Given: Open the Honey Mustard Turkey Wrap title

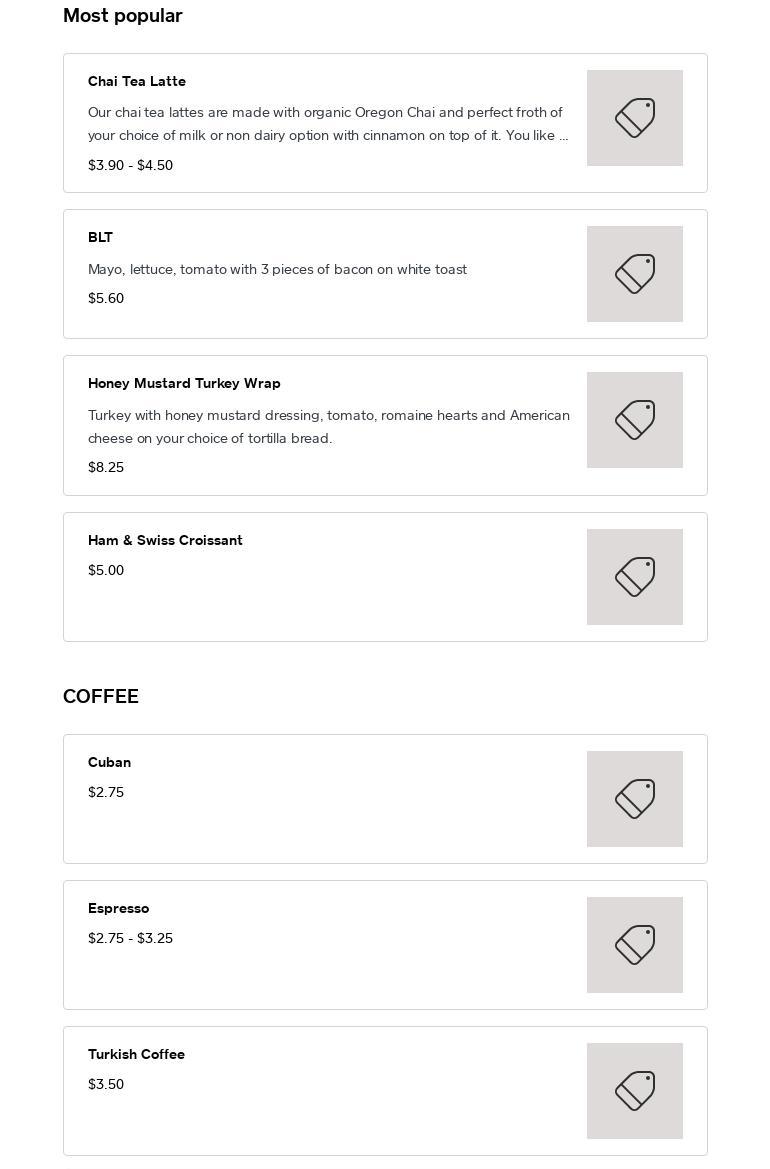Looking at the screenshot, I should point(184,383).
